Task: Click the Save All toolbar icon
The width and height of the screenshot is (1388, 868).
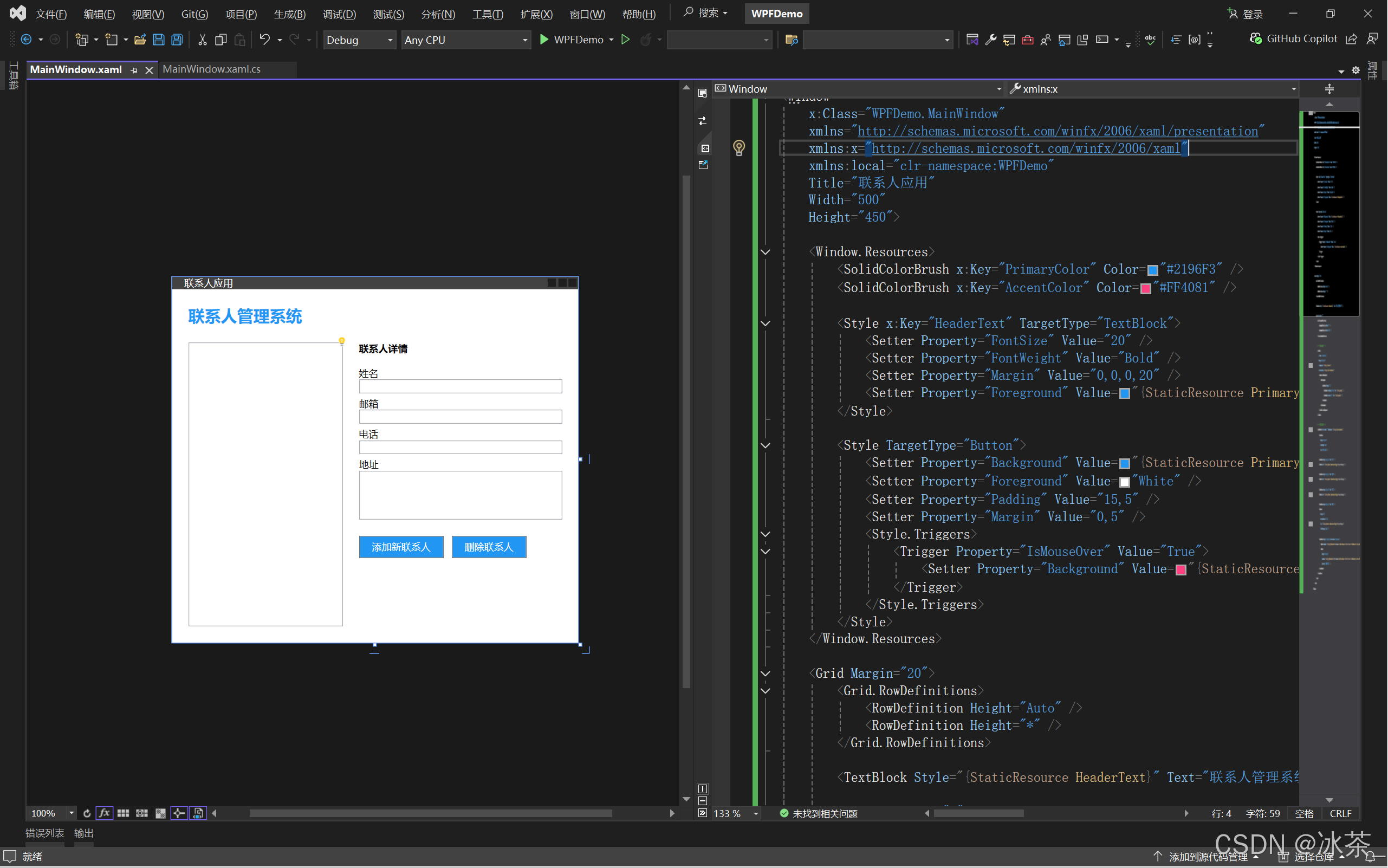Action: [177, 40]
